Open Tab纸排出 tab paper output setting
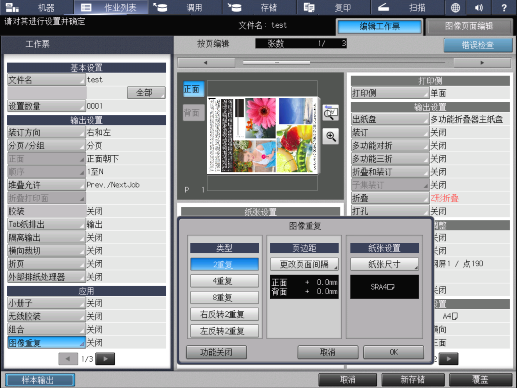This screenshot has width=517, height=388. coord(46,224)
